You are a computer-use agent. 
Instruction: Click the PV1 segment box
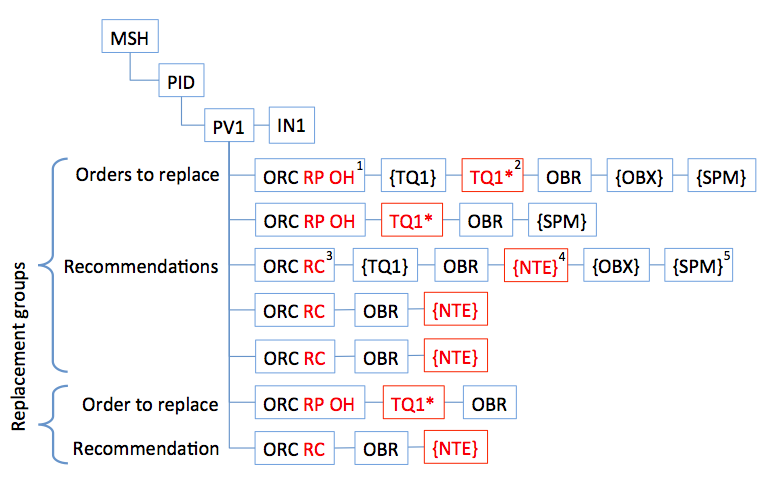(x=228, y=127)
